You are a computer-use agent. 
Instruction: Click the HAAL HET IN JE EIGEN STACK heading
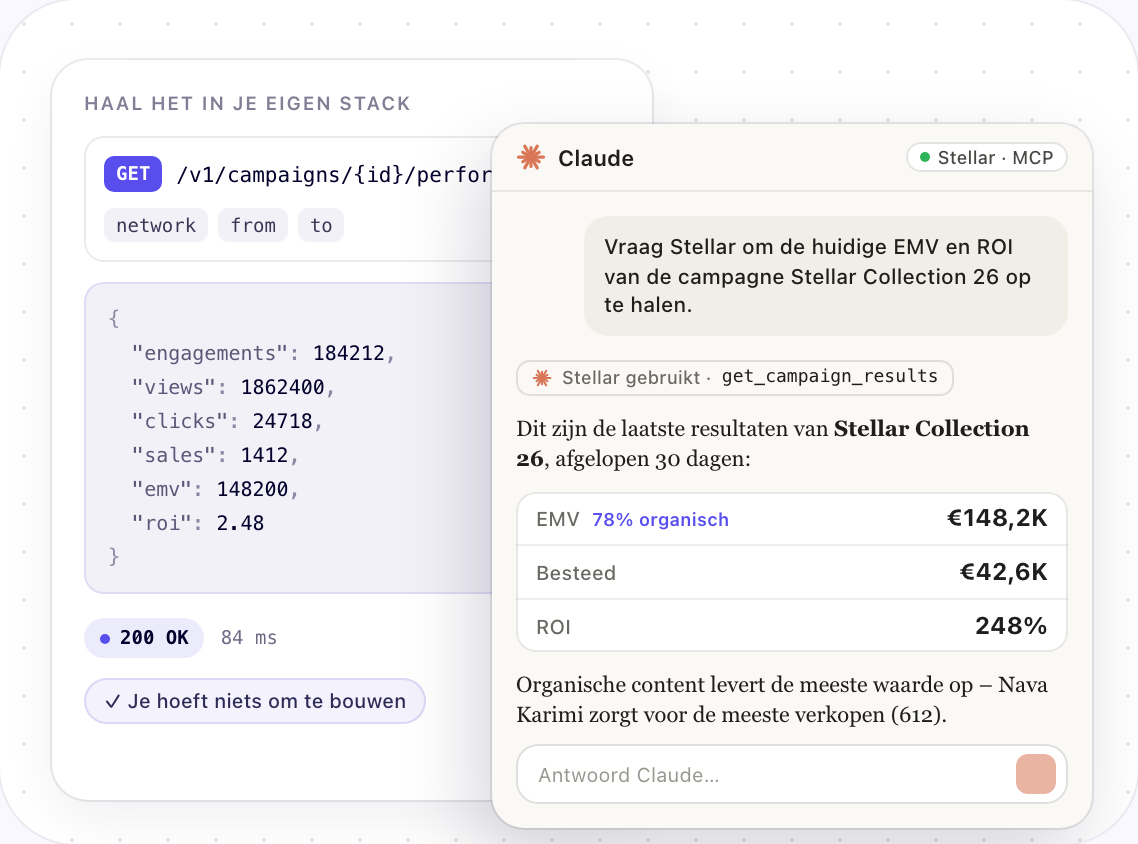click(x=247, y=104)
